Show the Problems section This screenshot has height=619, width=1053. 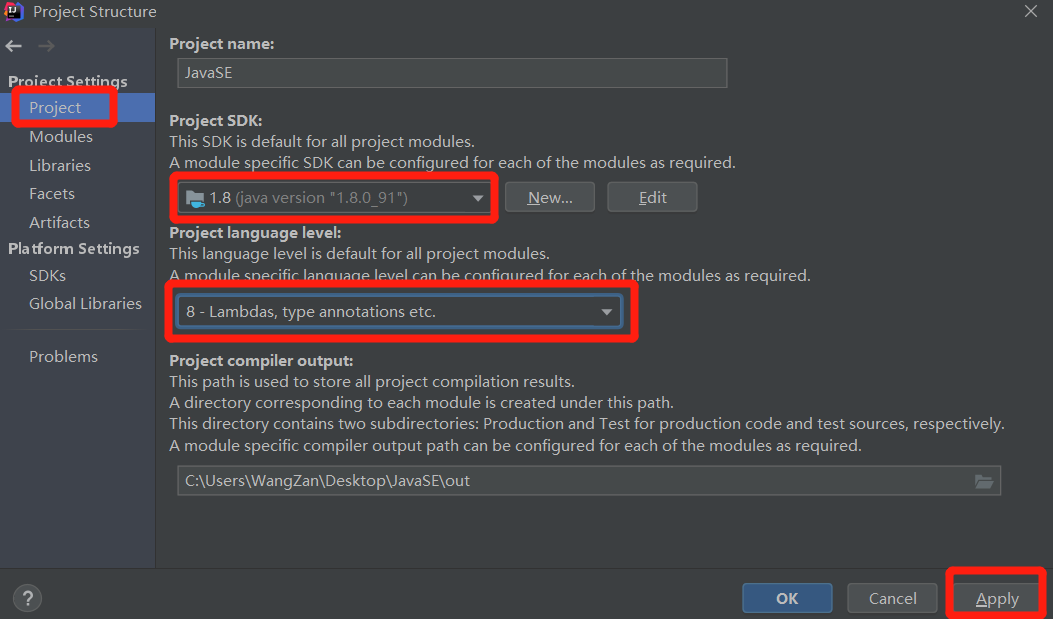[x=63, y=357]
